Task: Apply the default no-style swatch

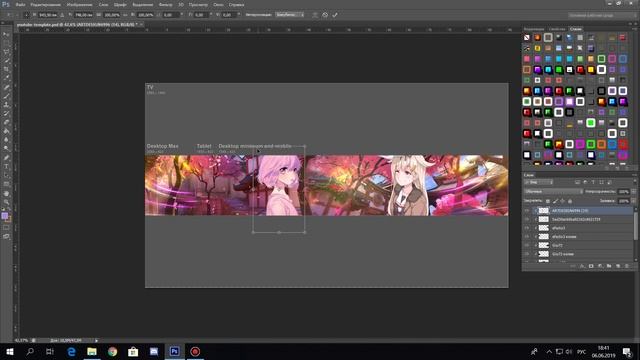Action: pos(527,38)
